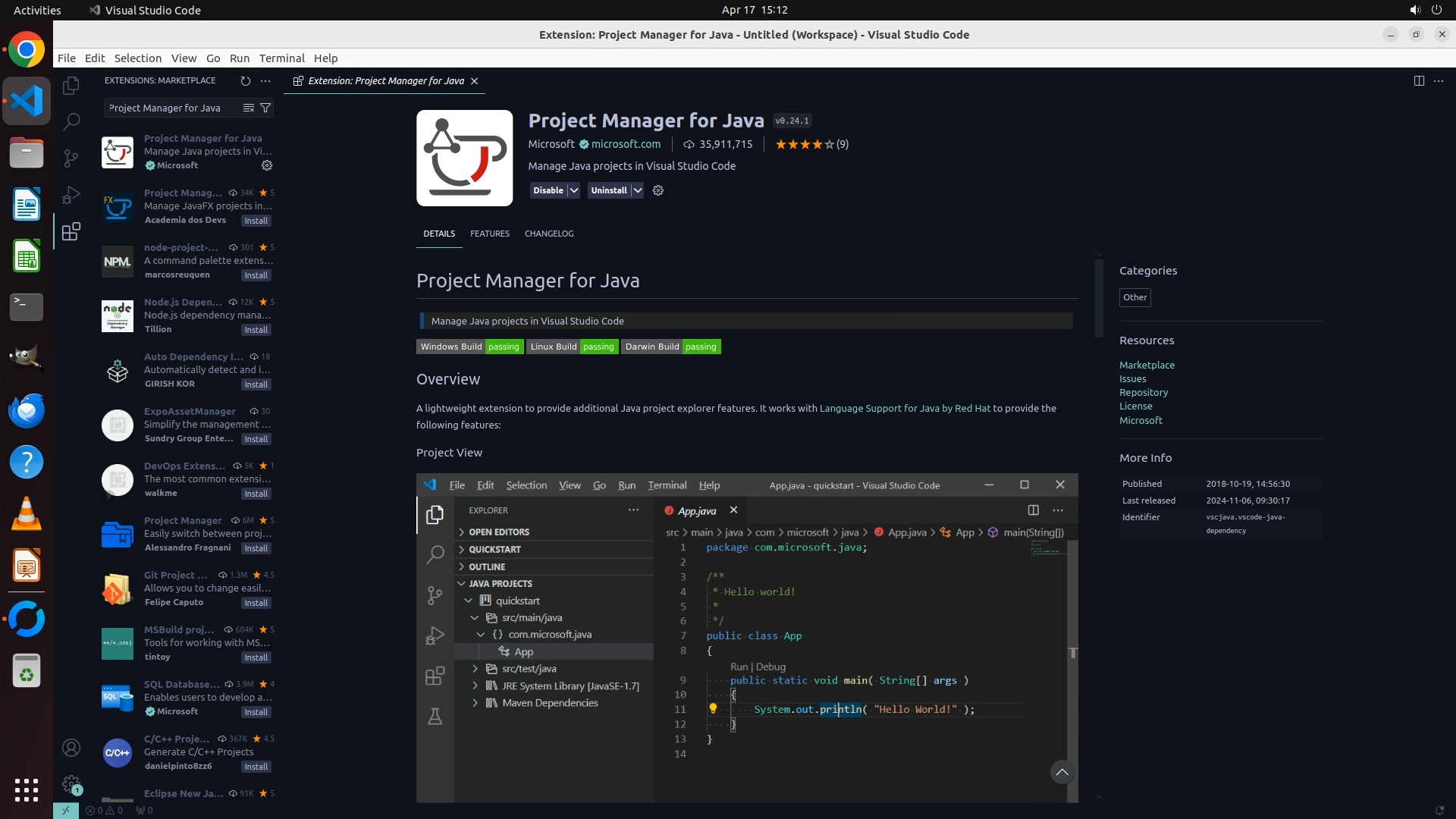Switch to the FEATURES tab
1456x819 pixels.
489,234
